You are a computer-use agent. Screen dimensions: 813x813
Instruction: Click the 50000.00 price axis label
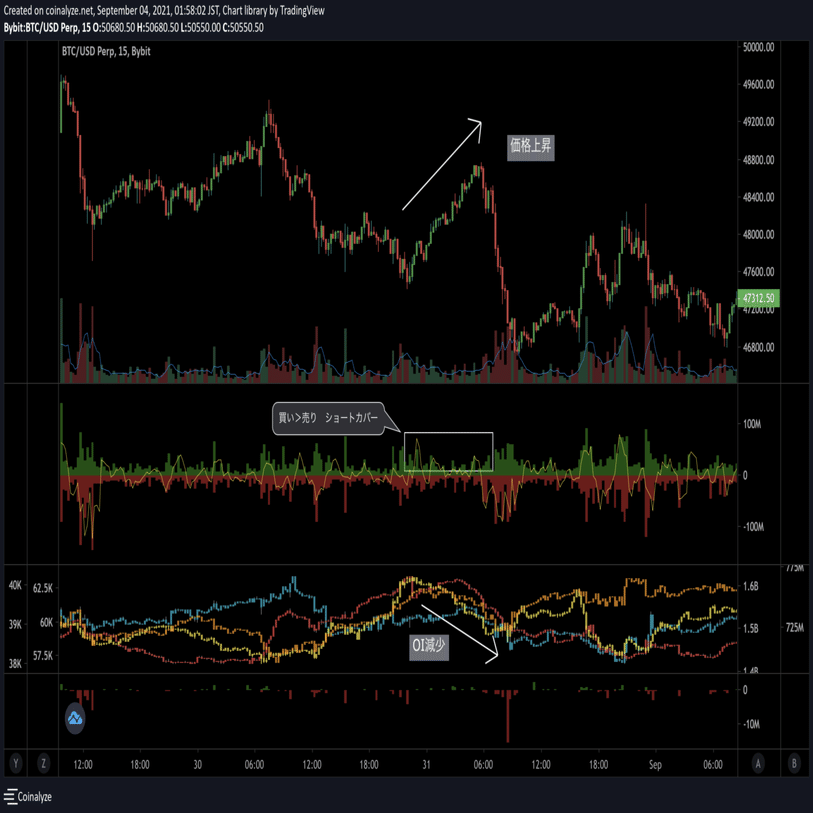click(x=758, y=47)
